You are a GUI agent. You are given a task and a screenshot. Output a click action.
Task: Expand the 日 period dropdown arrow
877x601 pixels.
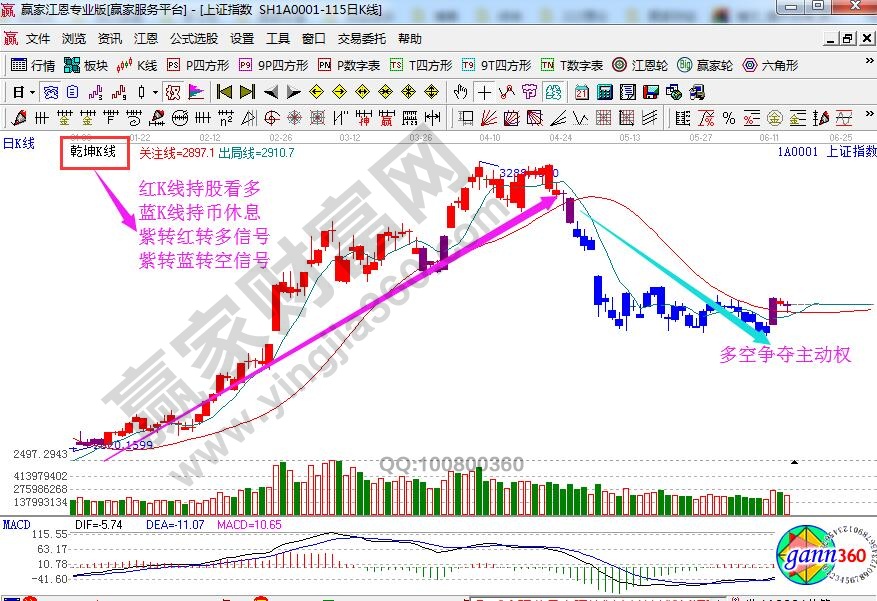[33, 92]
